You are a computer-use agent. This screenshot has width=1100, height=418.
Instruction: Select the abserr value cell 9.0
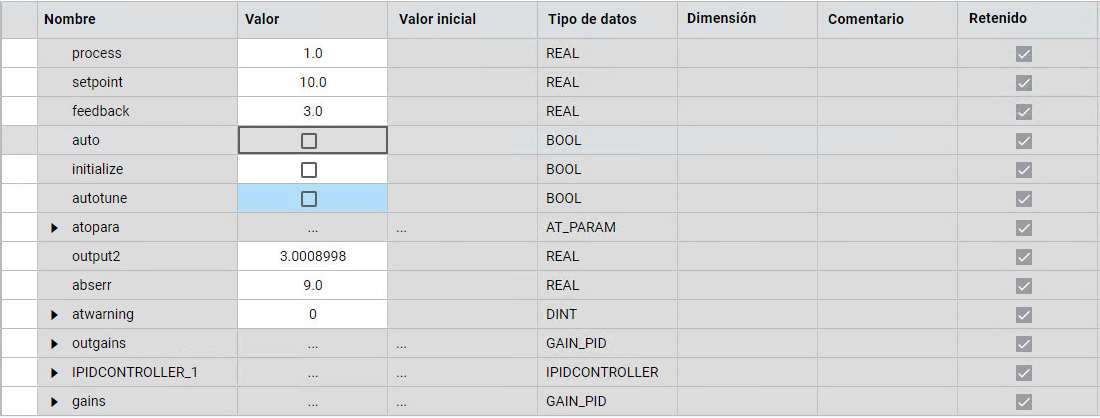pos(312,286)
